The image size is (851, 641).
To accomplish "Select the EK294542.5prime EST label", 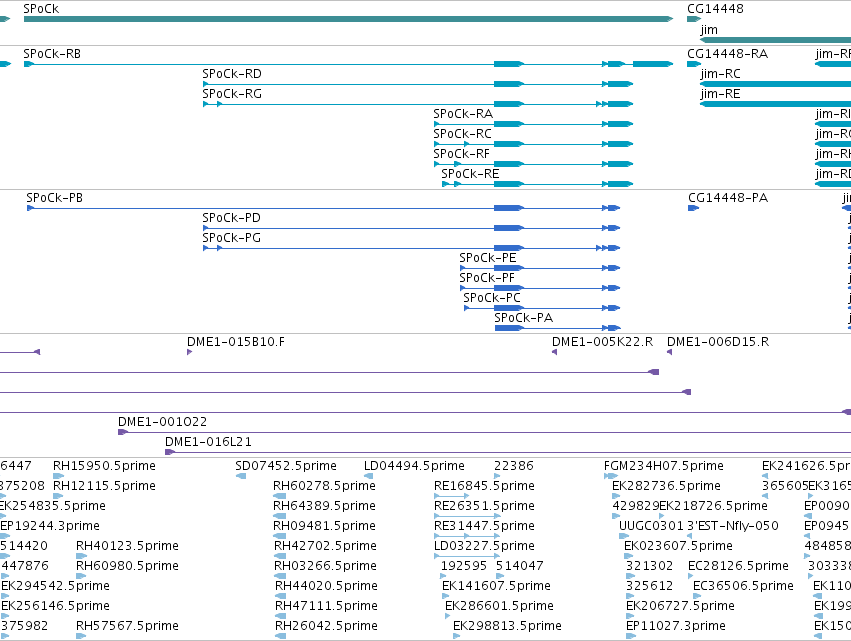I will point(55,586).
